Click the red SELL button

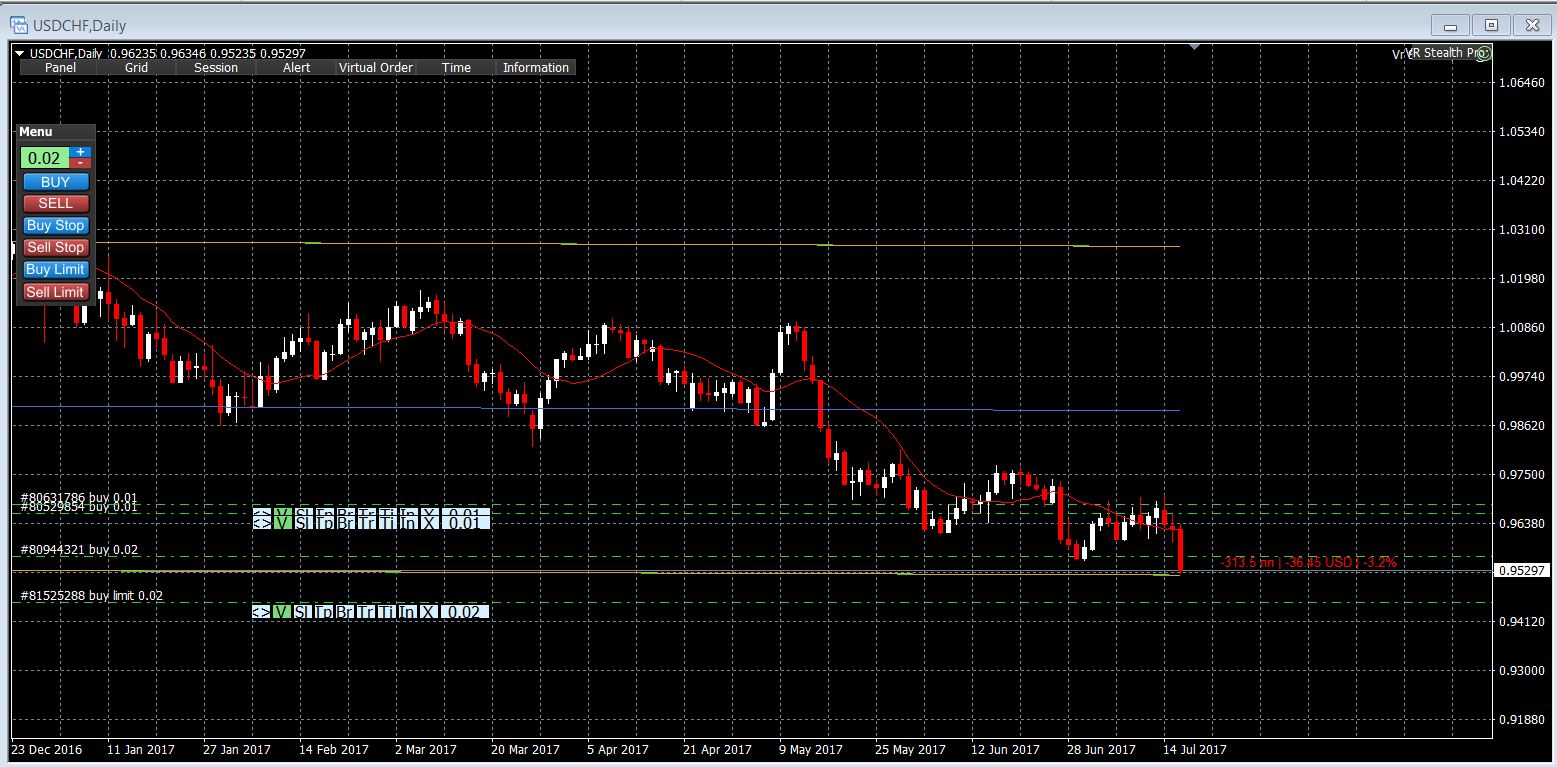(56, 204)
